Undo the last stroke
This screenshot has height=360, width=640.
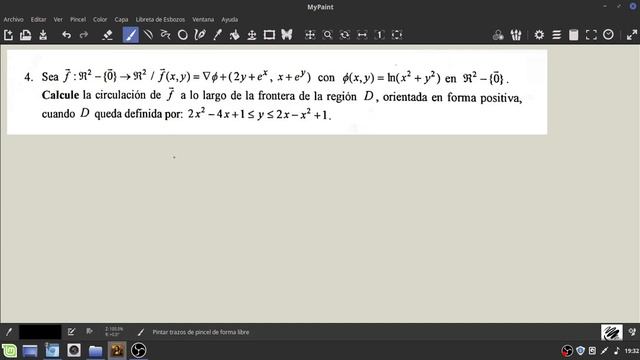[x=67, y=35]
